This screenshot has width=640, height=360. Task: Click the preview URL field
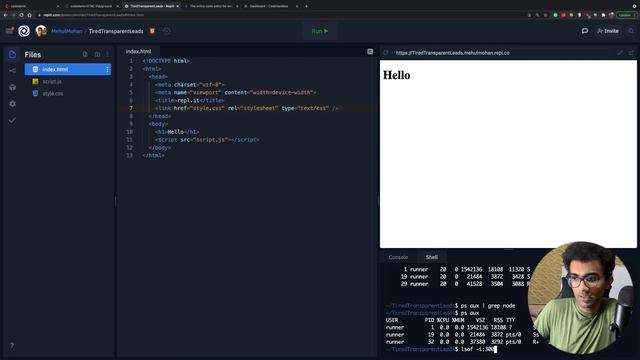tap(504, 53)
